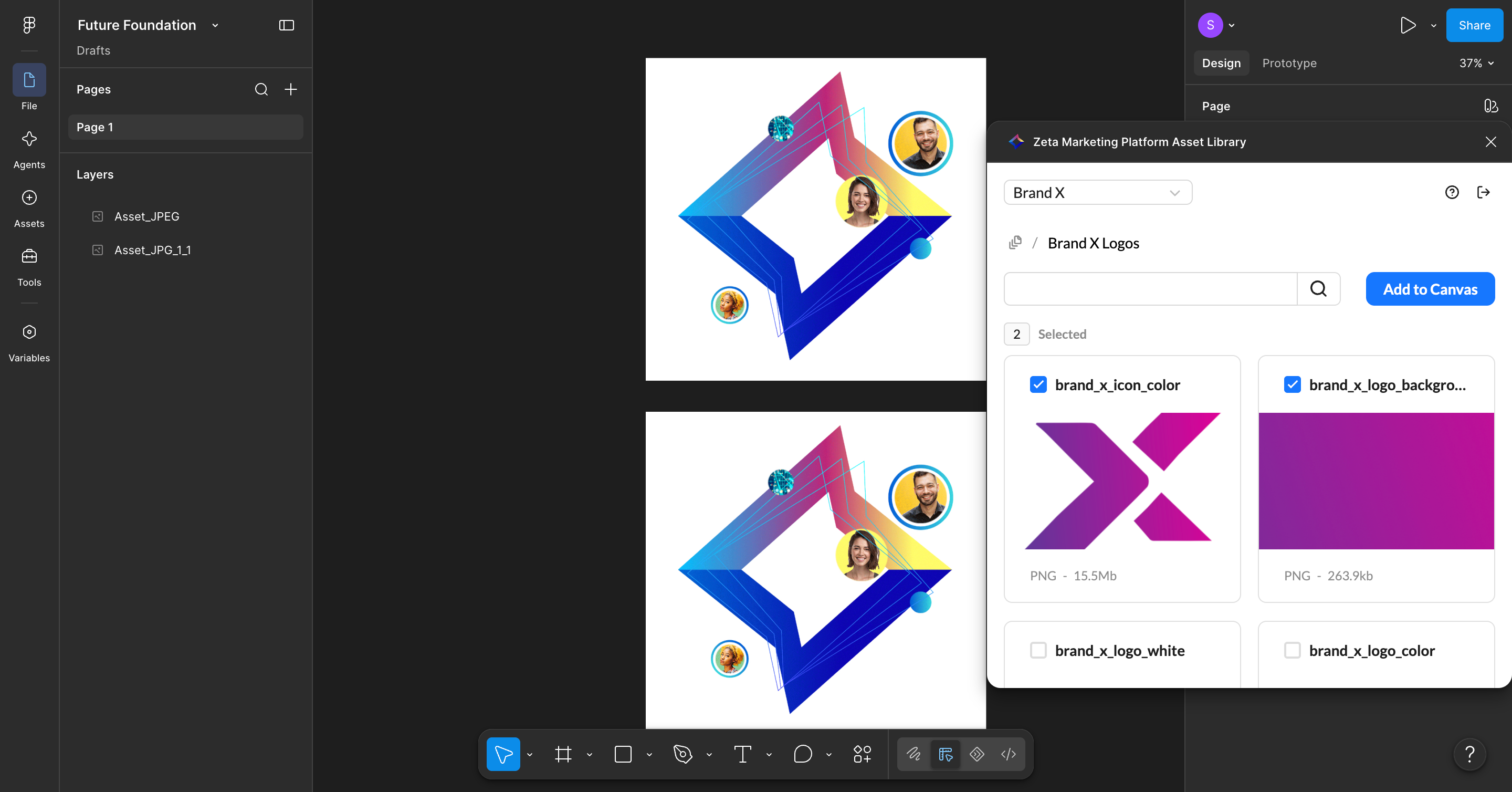The width and height of the screenshot is (1512, 792).
Task: Expand the Future Foundation file menu
Action: click(x=215, y=25)
